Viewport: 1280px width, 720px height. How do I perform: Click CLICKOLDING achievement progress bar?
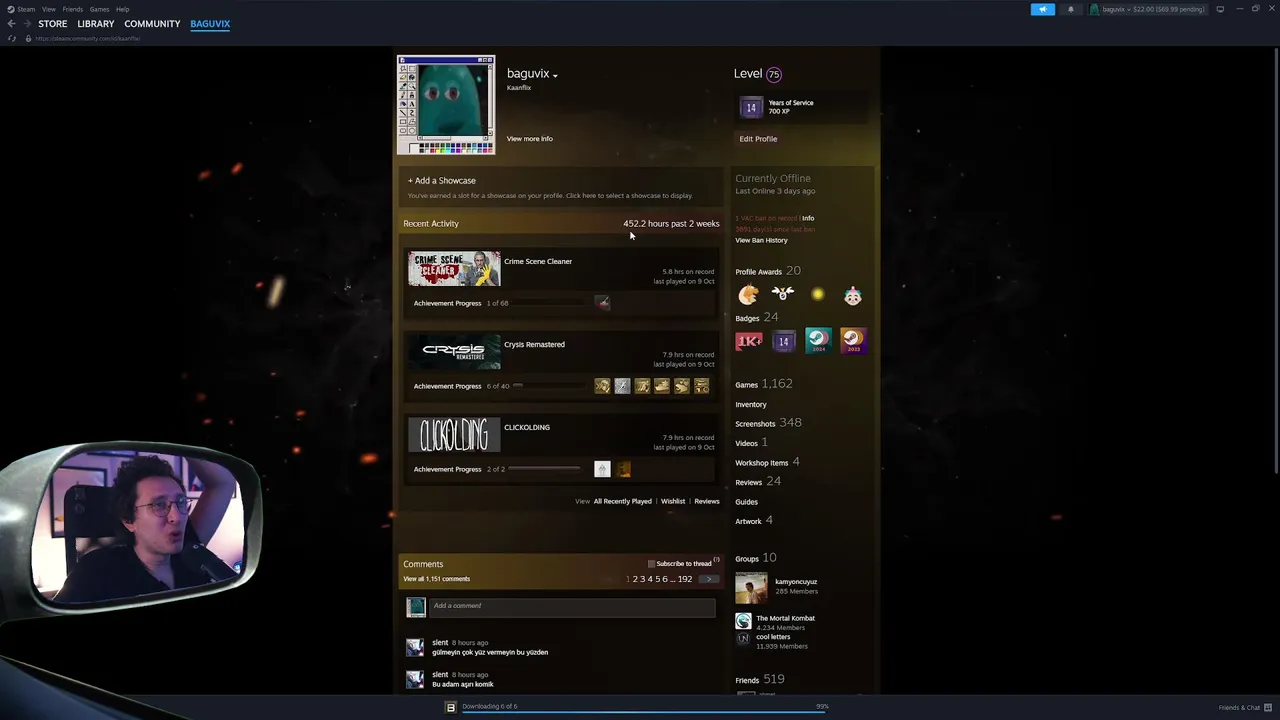coord(545,469)
